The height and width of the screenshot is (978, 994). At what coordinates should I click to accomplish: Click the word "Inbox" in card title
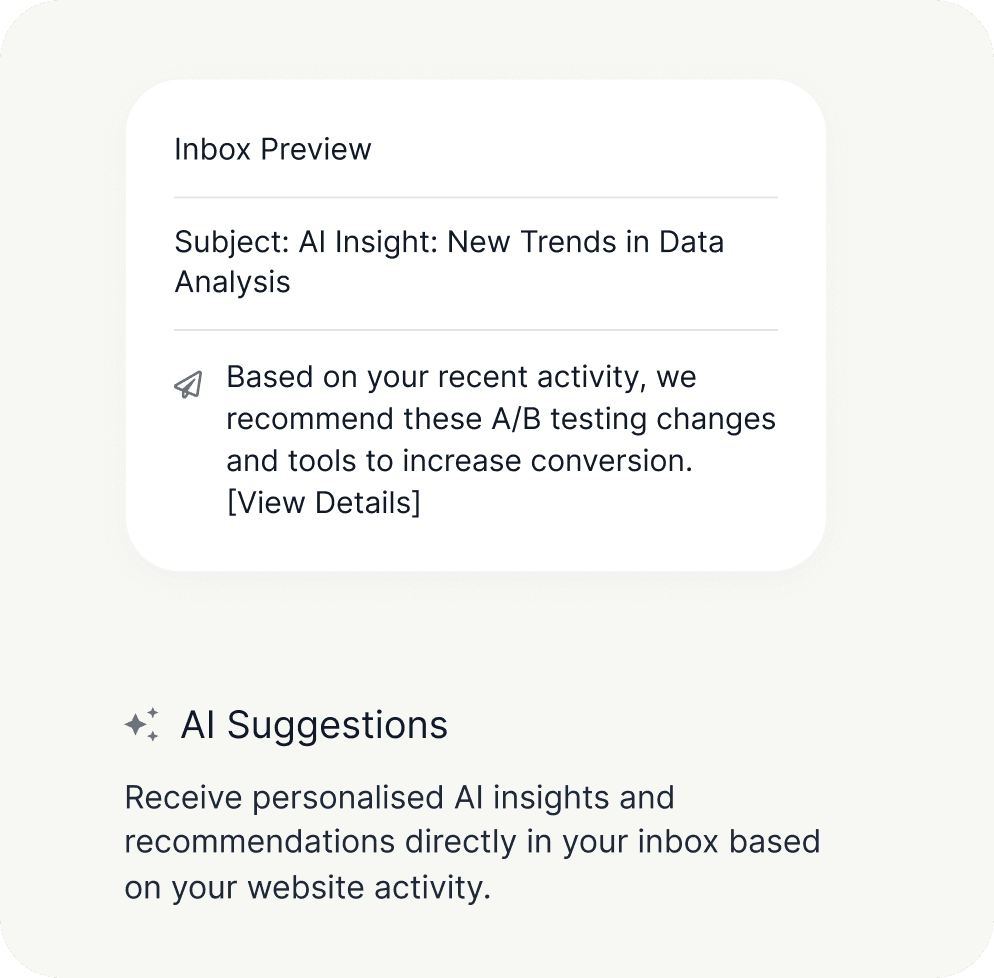click(213, 149)
